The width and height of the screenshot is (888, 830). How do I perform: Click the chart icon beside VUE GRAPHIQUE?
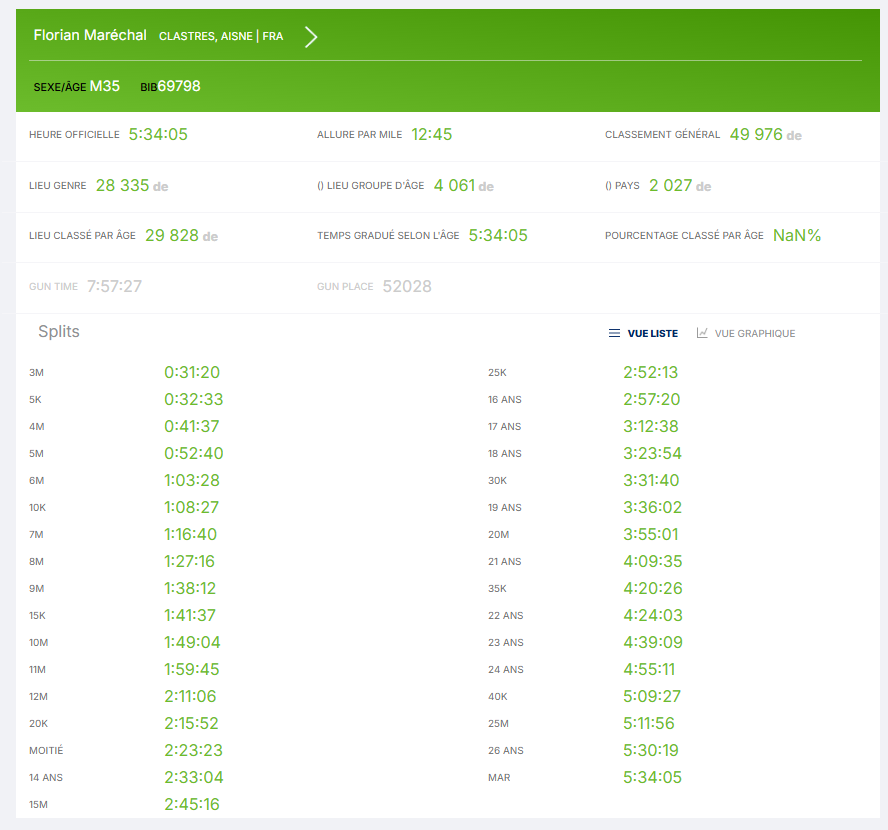click(702, 333)
